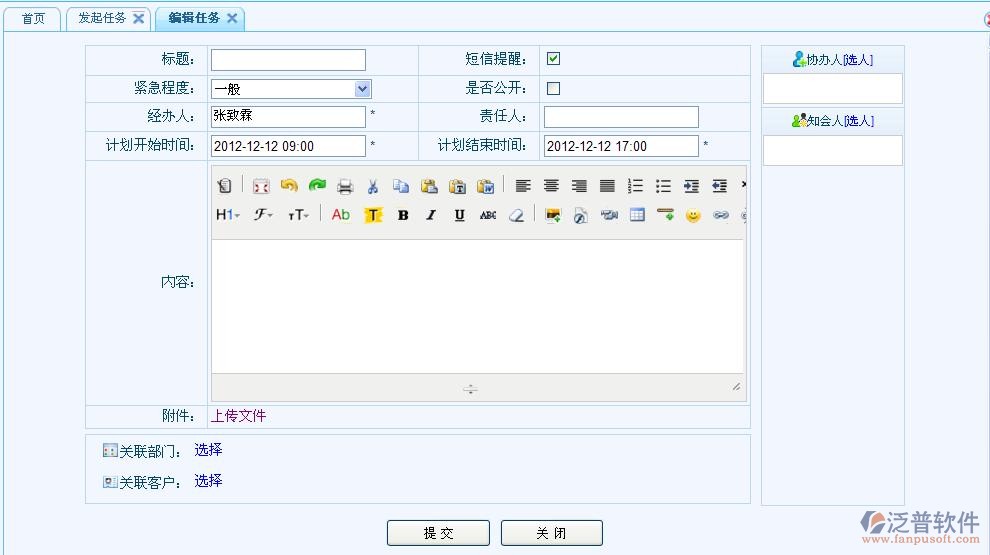Insert media video icon

click(609, 215)
